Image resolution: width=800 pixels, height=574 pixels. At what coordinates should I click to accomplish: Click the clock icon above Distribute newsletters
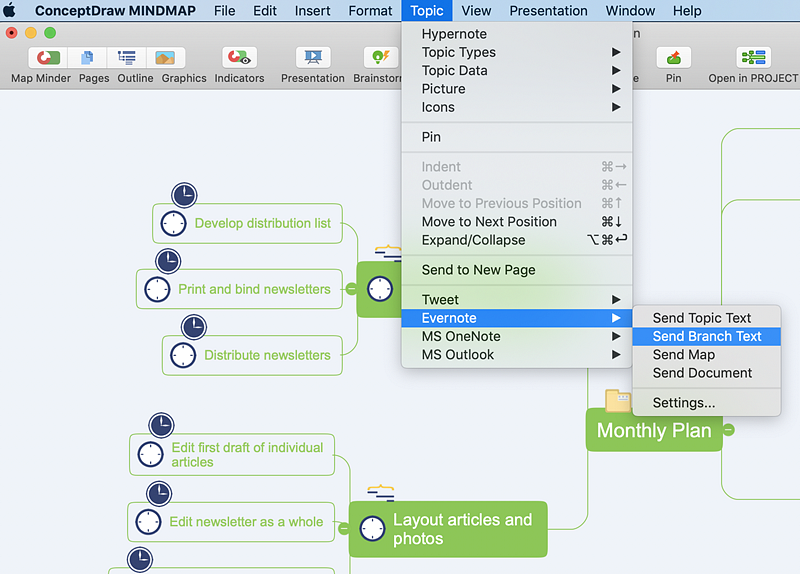tap(194, 327)
